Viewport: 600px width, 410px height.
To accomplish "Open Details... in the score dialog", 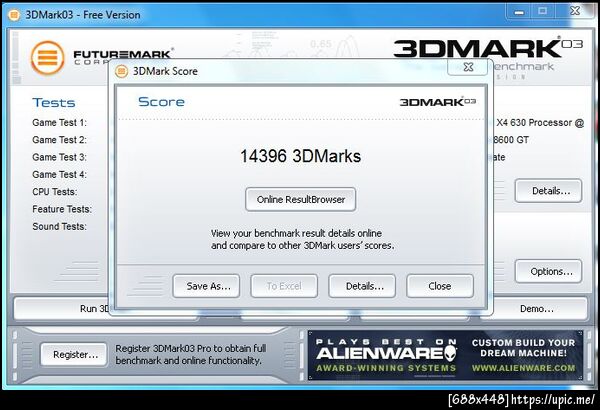I will 362,286.
